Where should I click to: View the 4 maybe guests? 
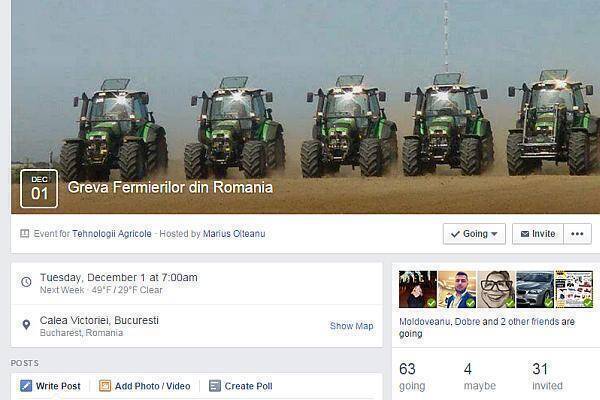click(479, 377)
